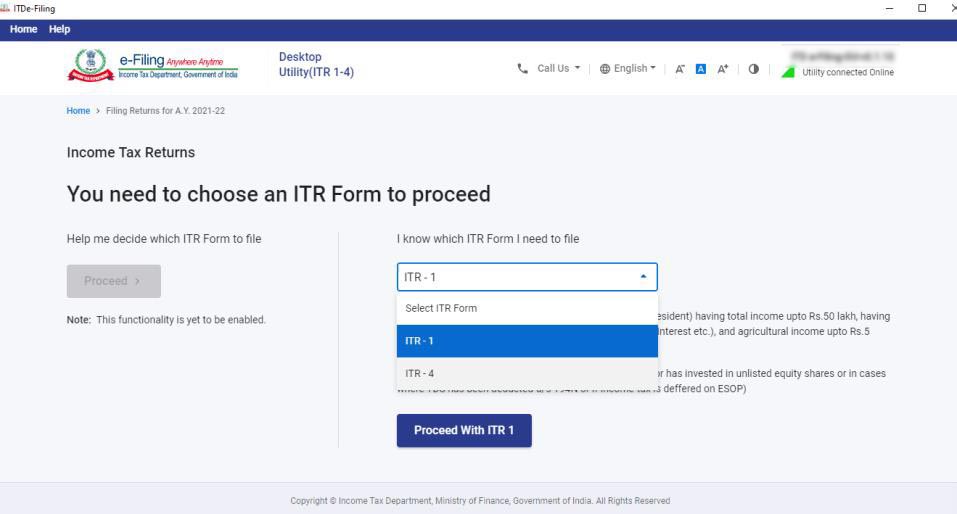Toggle the high contrast mode icon

coord(752,69)
